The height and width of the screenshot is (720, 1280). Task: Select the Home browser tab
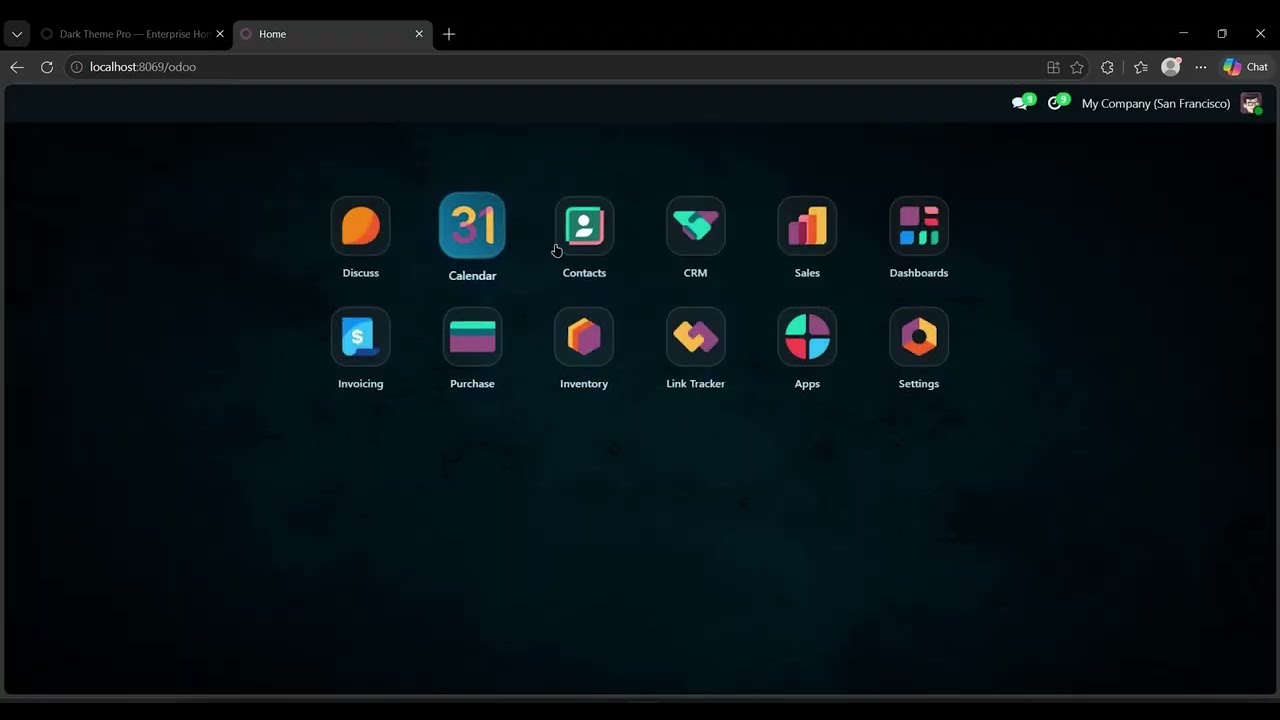click(x=332, y=34)
